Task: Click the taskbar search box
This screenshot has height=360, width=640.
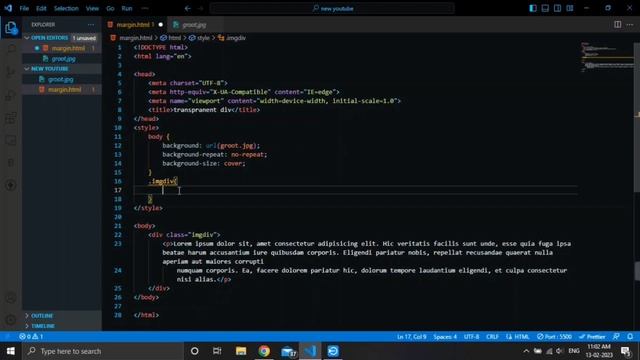Action: 103,351
